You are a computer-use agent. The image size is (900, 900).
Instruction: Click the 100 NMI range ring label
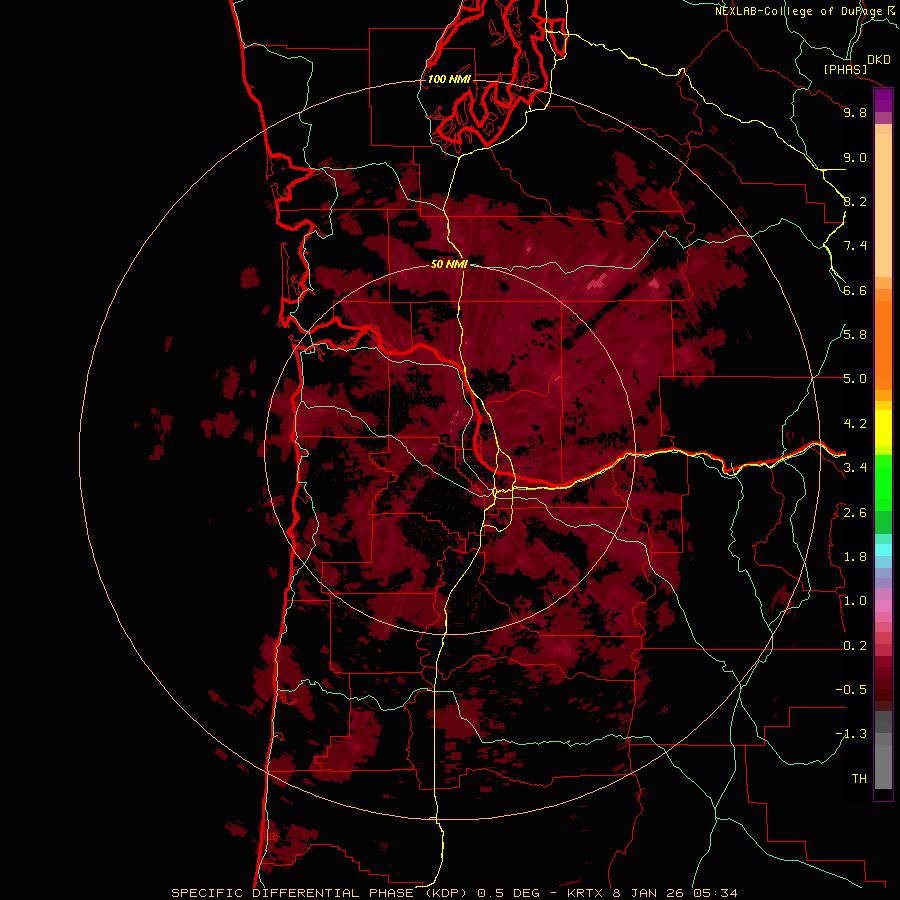coord(449,79)
